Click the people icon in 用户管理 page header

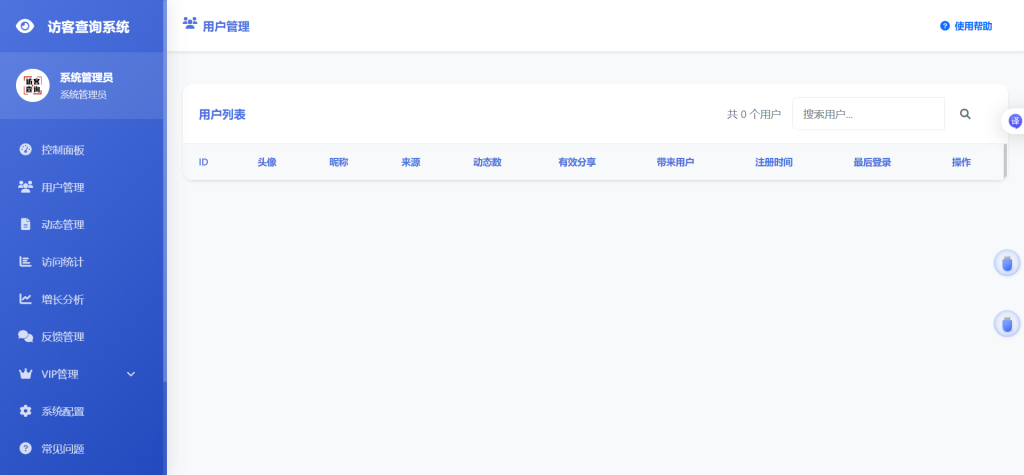190,24
